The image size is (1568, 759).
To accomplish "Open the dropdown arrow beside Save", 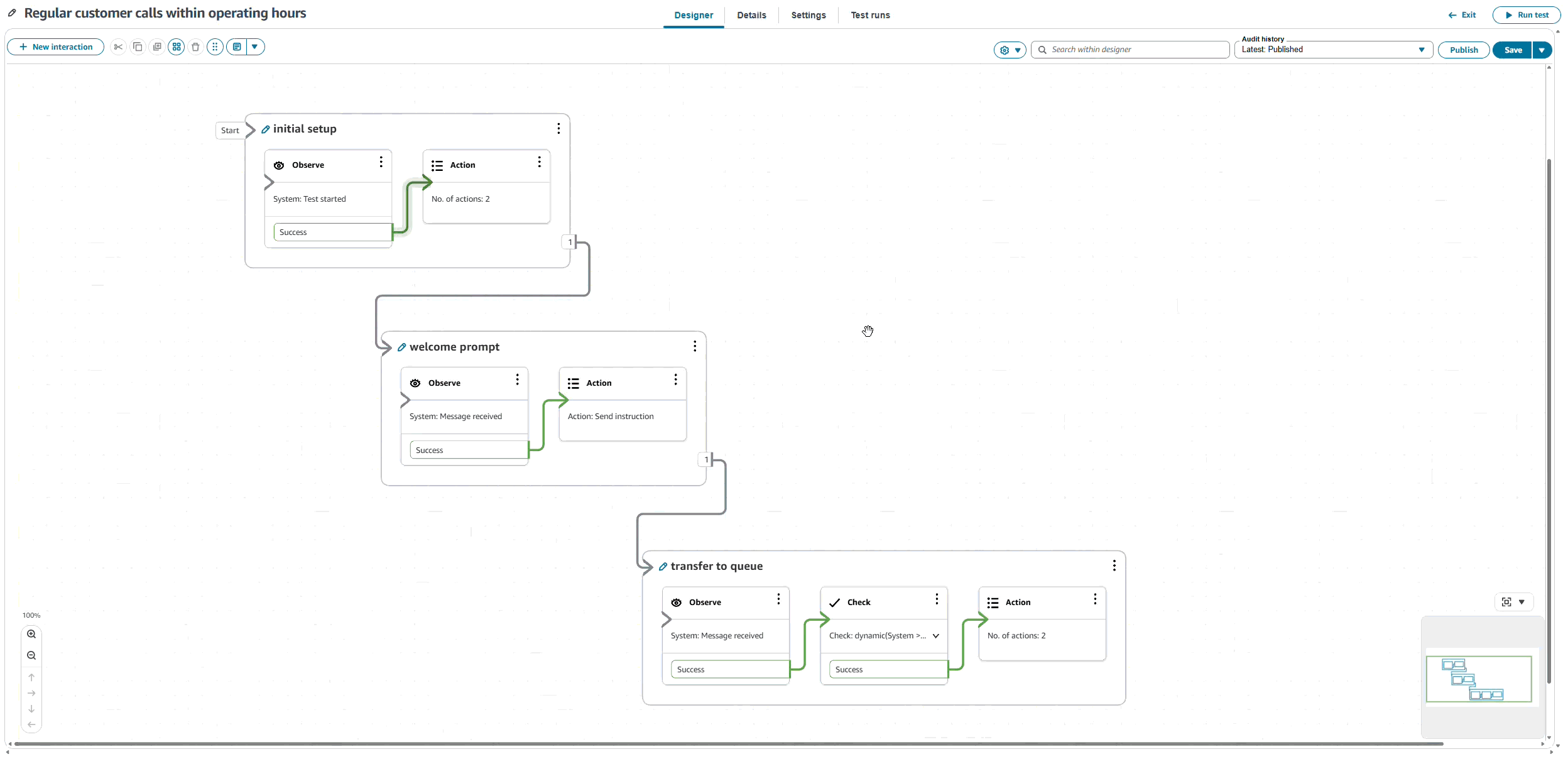I will click(x=1542, y=50).
